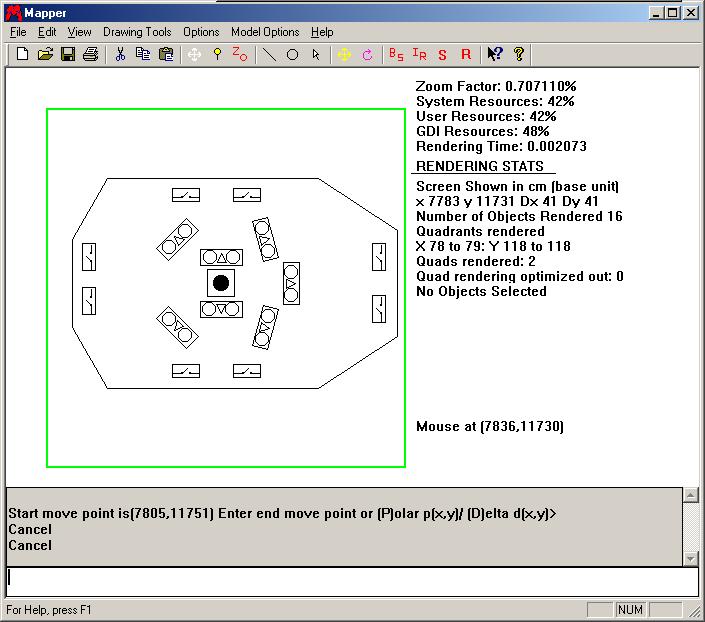Screen dimensions: 705x622
Task: Click the Print icon in the toolbar
Action: pyautogui.click(x=91, y=54)
